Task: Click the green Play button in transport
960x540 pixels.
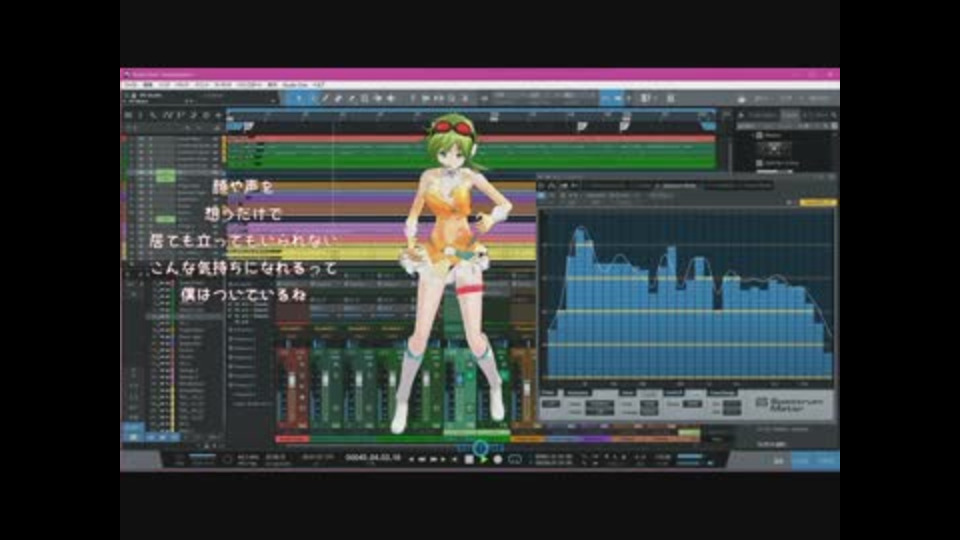Action: pyautogui.click(x=483, y=459)
